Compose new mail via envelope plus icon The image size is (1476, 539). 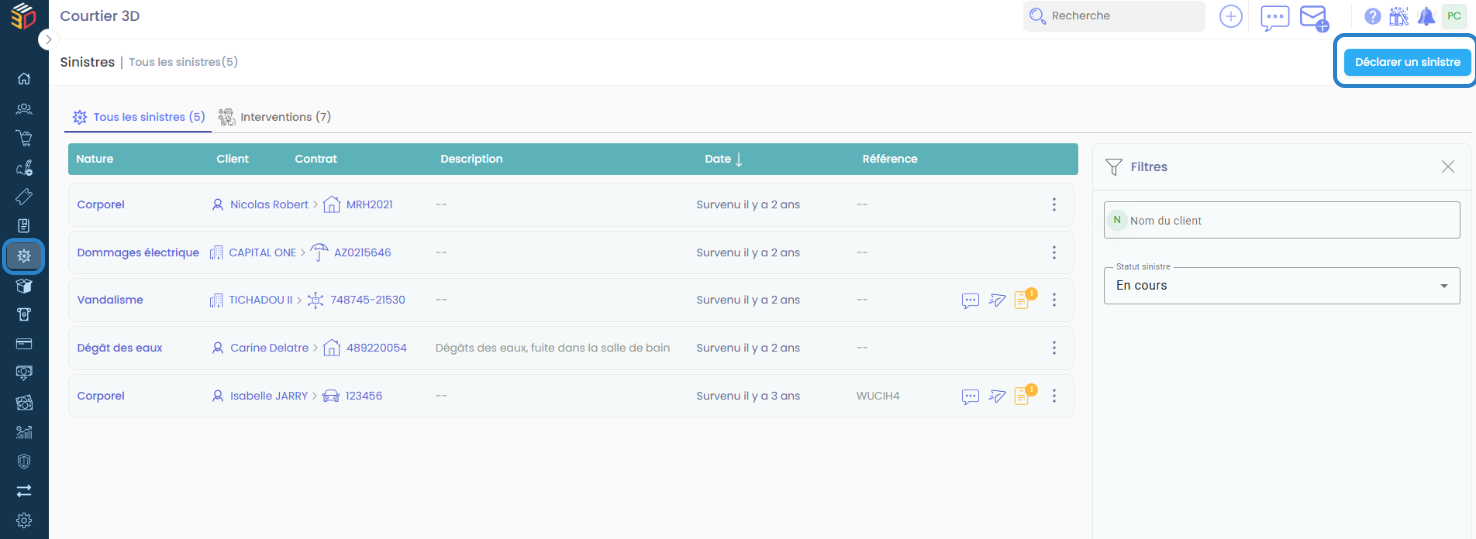[x=1313, y=17]
